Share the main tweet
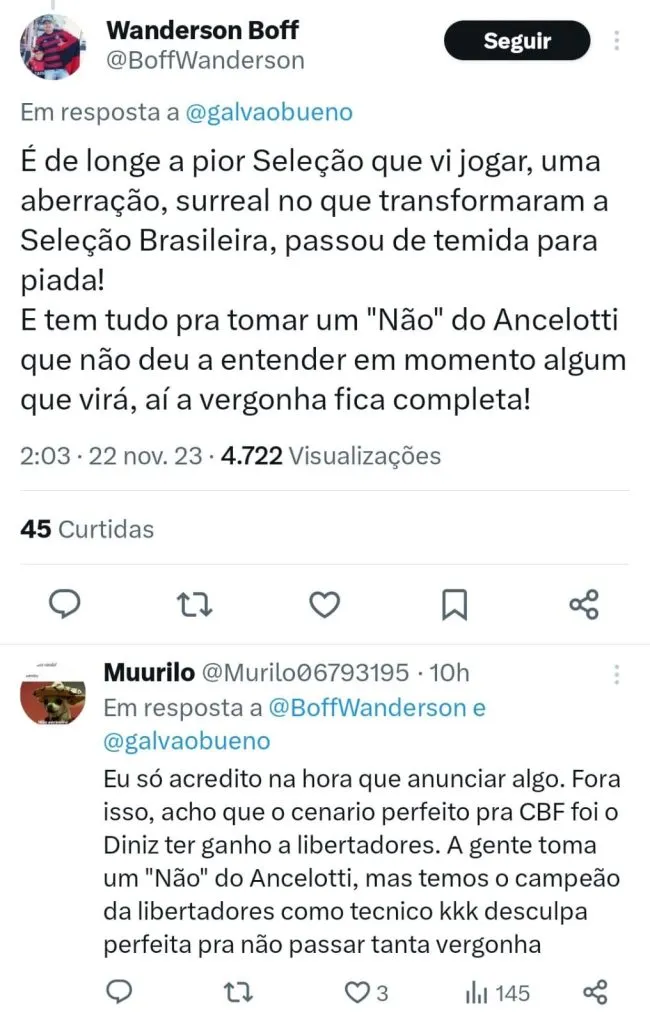The image size is (650, 1024). tap(584, 604)
